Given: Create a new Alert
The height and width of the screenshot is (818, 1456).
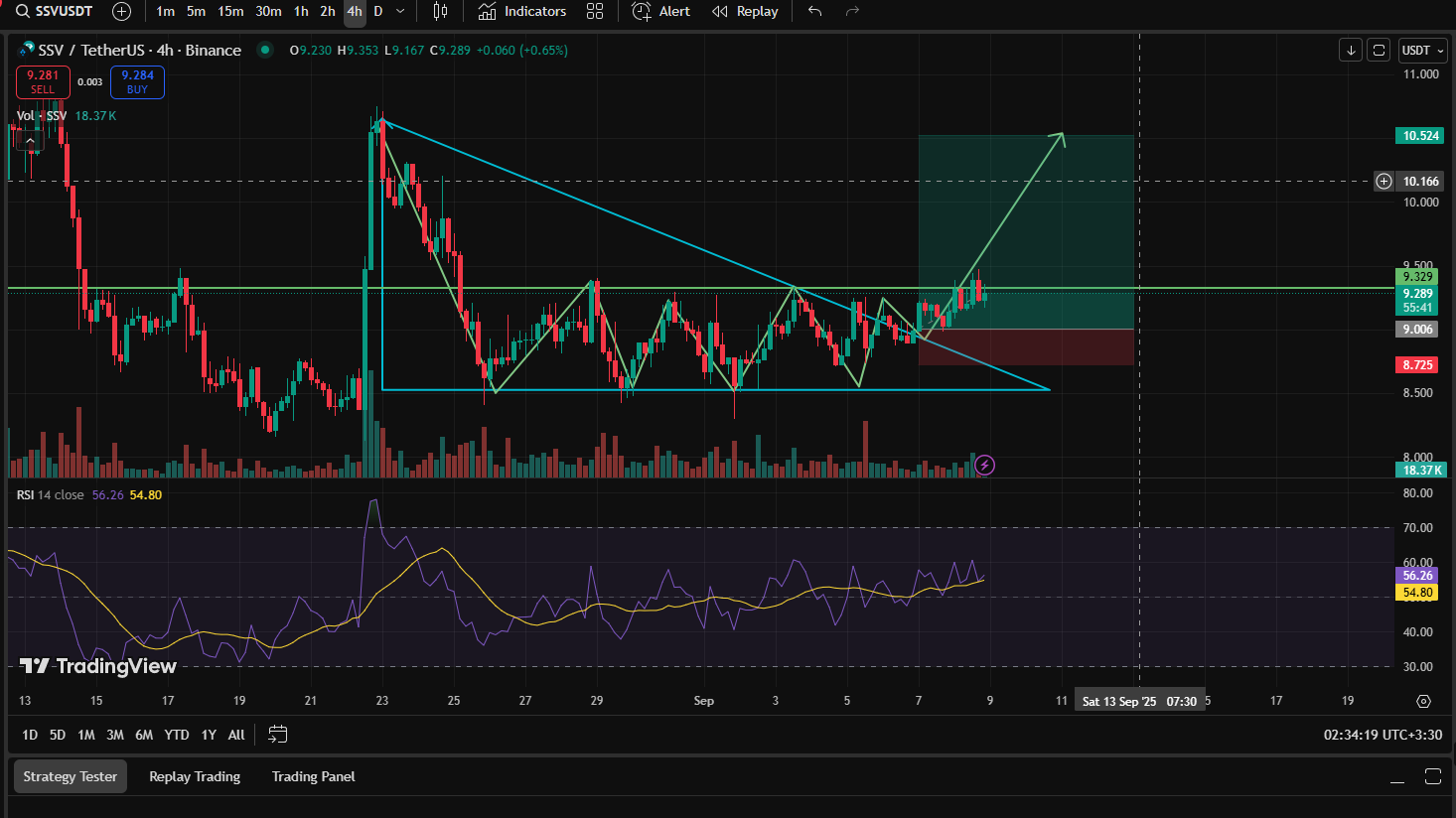Looking at the screenshot, I should [x=661, y=11].
